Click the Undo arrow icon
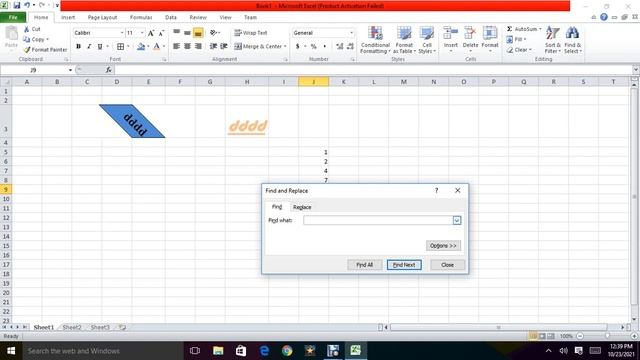The width and height of the screenshot is (640, 360). pyautogui.click(x=27, y=5)
